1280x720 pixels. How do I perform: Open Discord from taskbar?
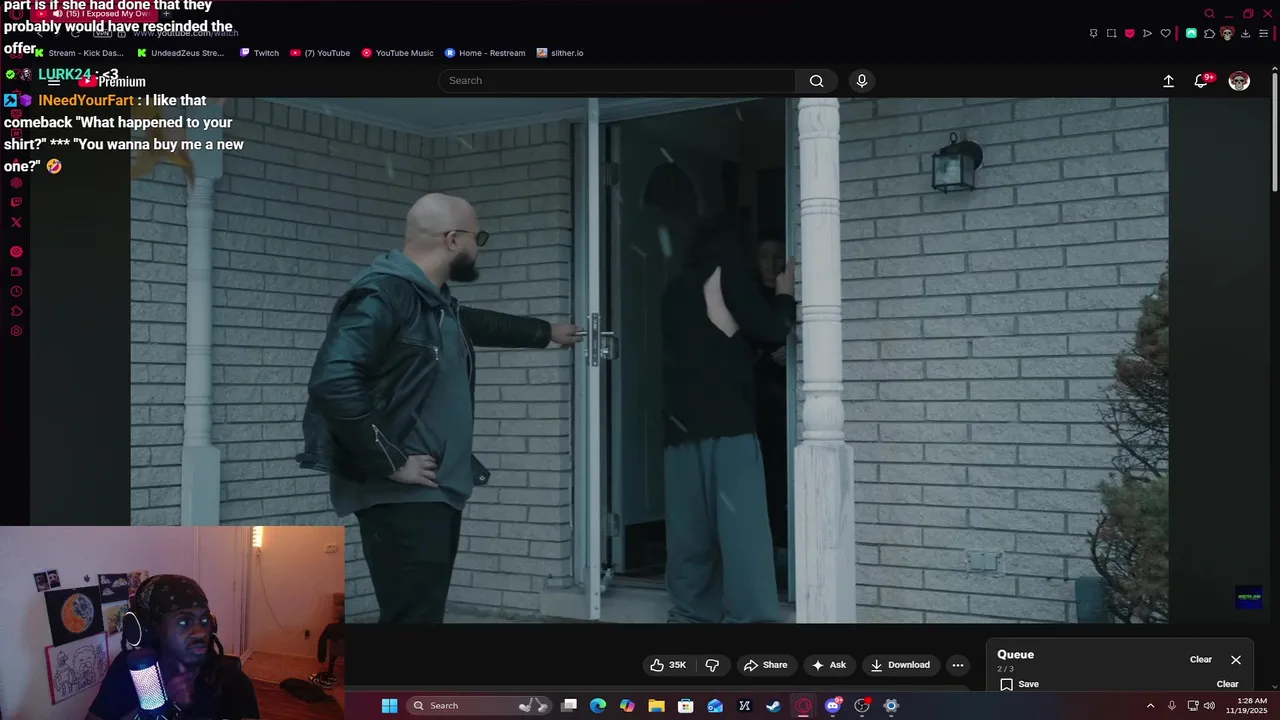point(832,706)
